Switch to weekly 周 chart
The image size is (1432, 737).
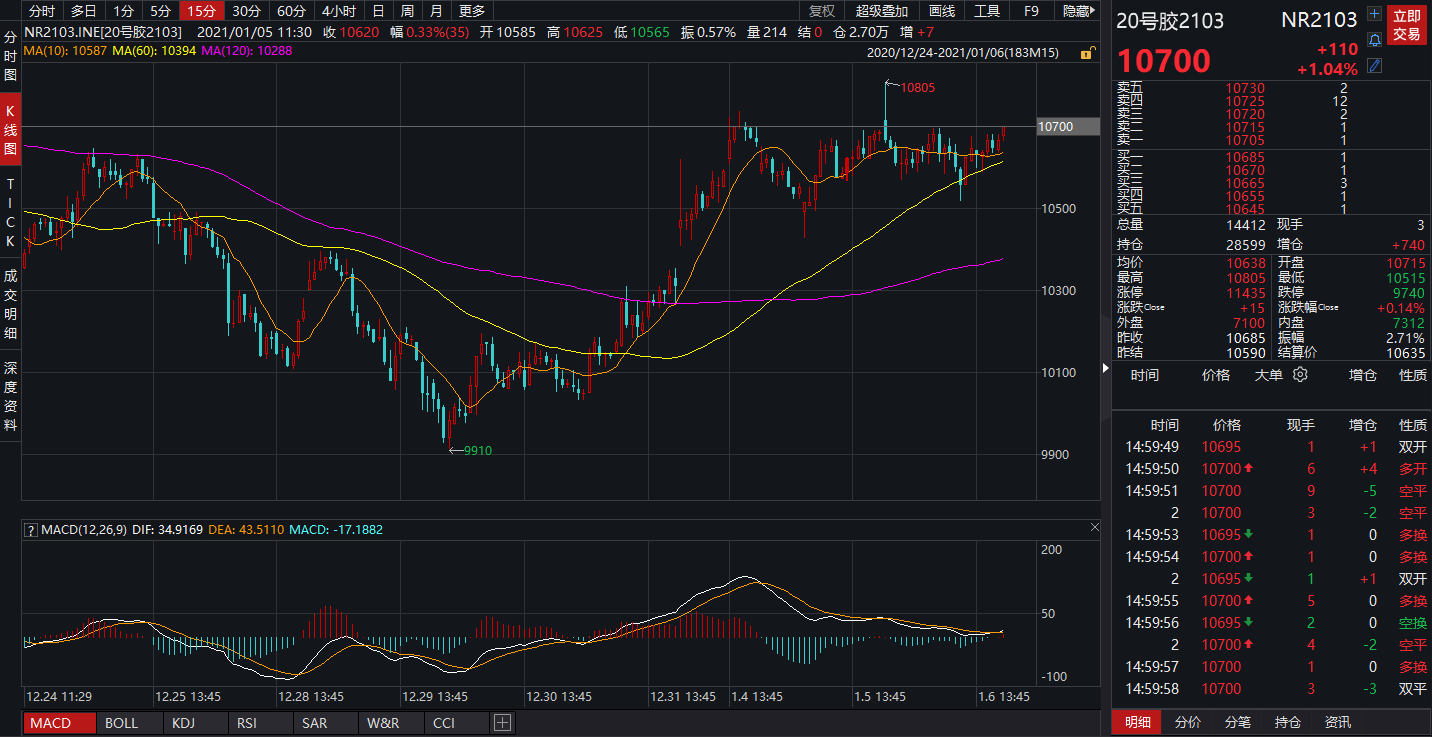click(x=407, y=11)
